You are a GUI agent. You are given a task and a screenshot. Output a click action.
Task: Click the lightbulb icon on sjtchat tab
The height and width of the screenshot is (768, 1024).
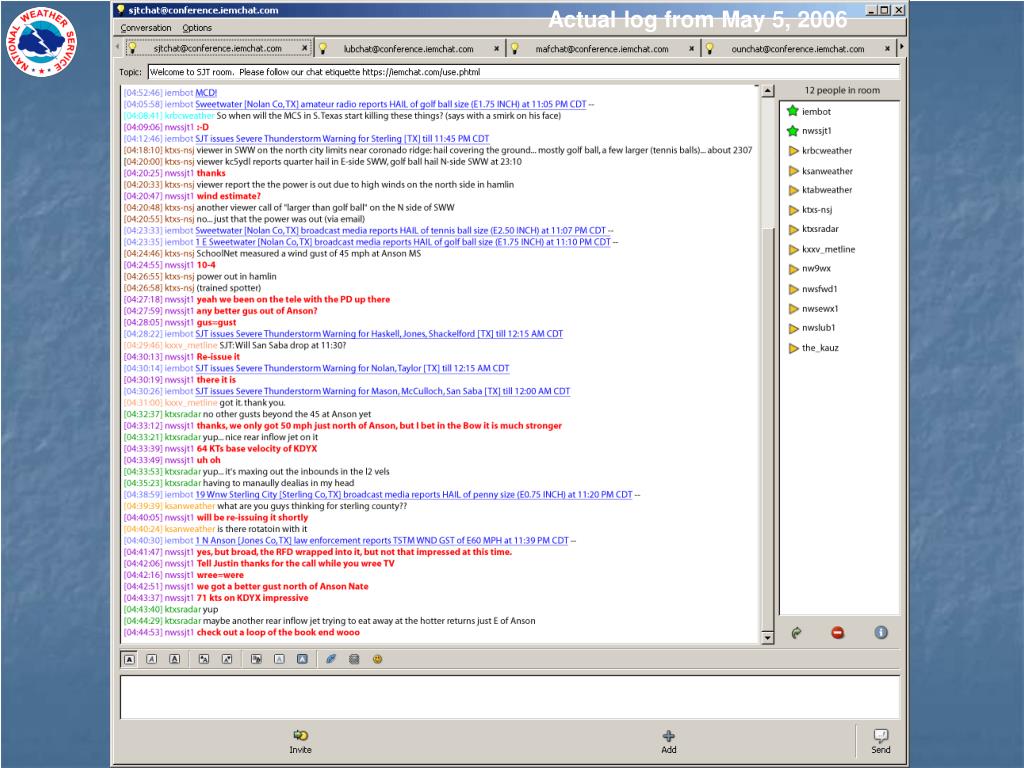(x=131, y=48)
